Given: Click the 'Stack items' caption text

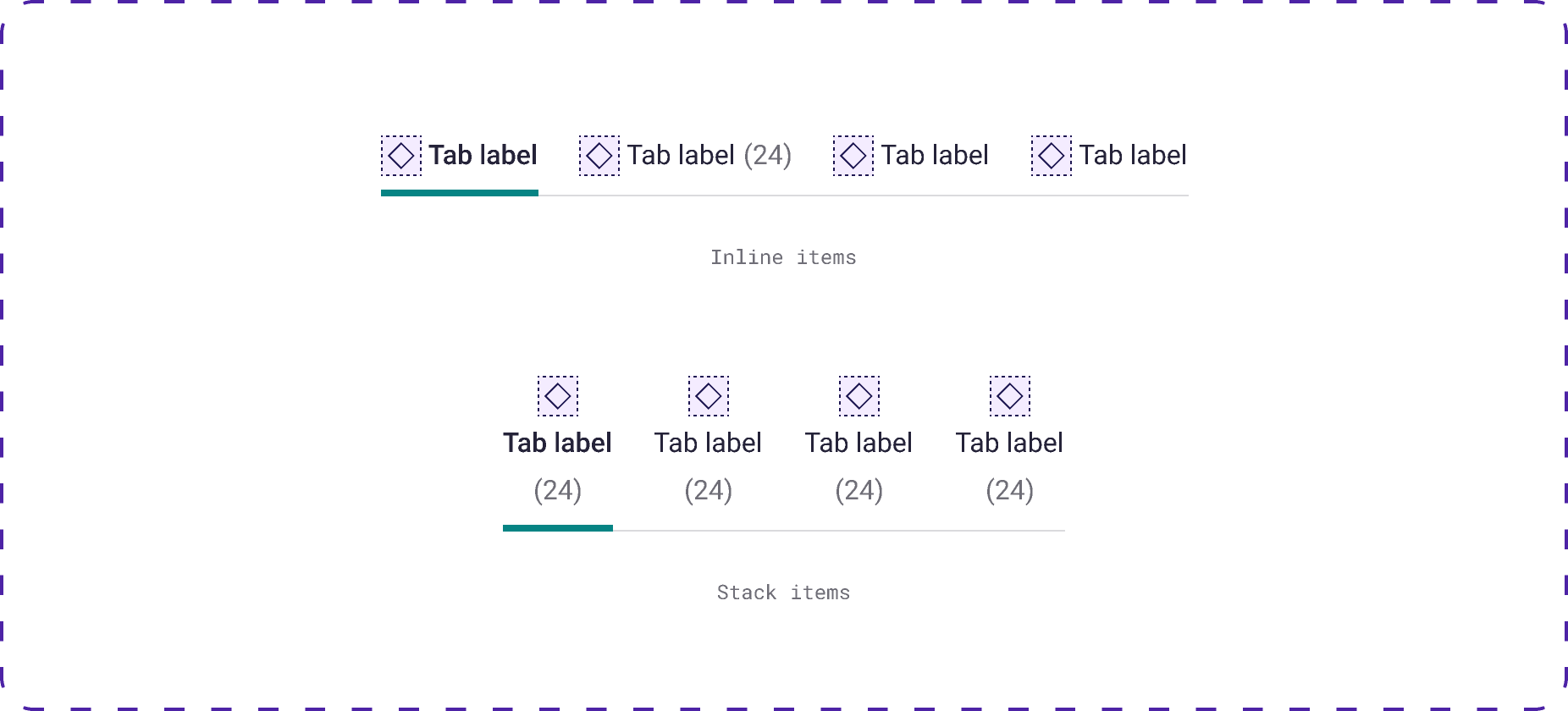Looking at the screenshot, I should pyautogui.click(x=784, y=592).
